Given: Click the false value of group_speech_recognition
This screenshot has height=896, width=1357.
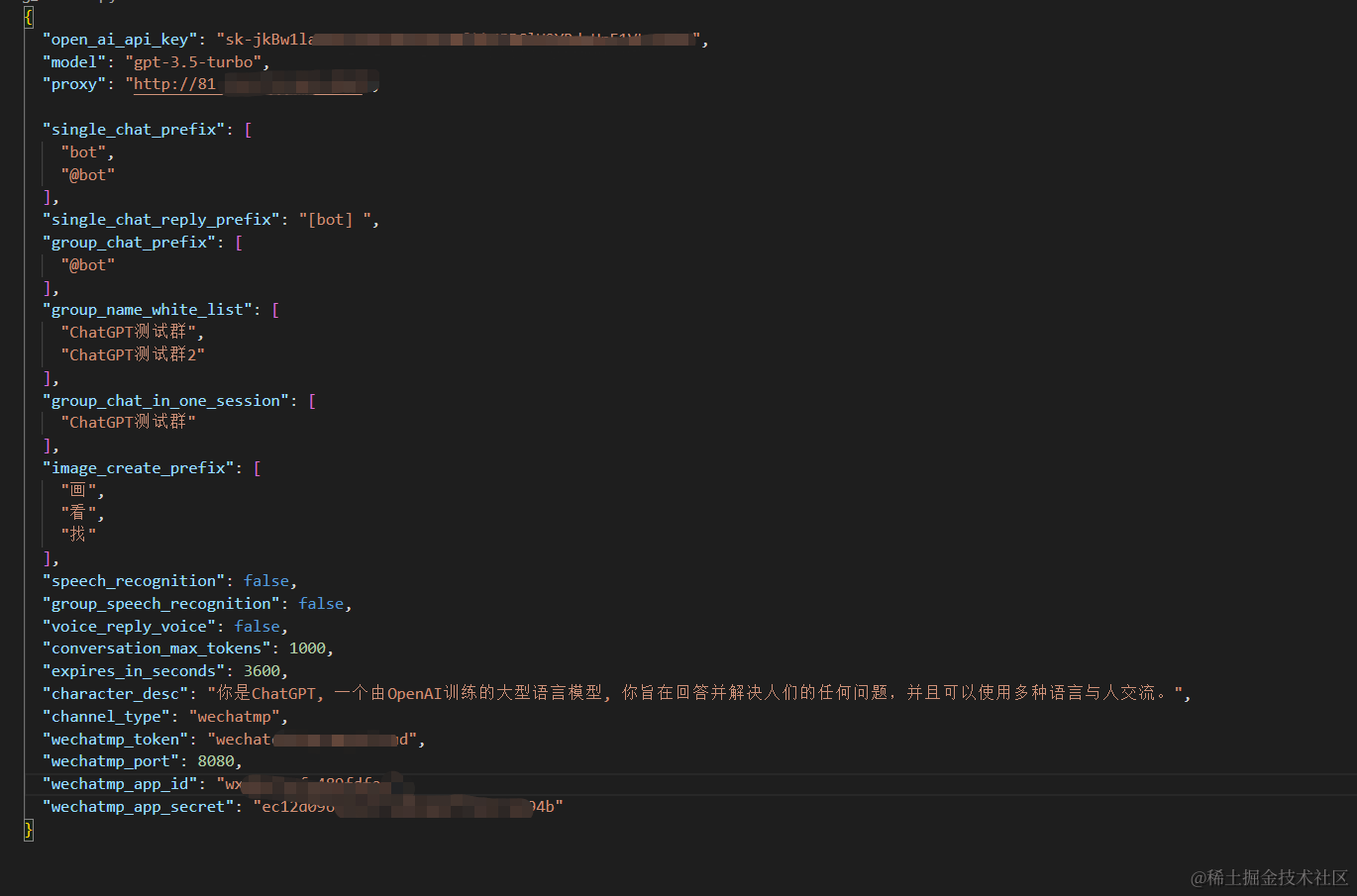Looking at the screenshot, I should (x=320, y=603).
